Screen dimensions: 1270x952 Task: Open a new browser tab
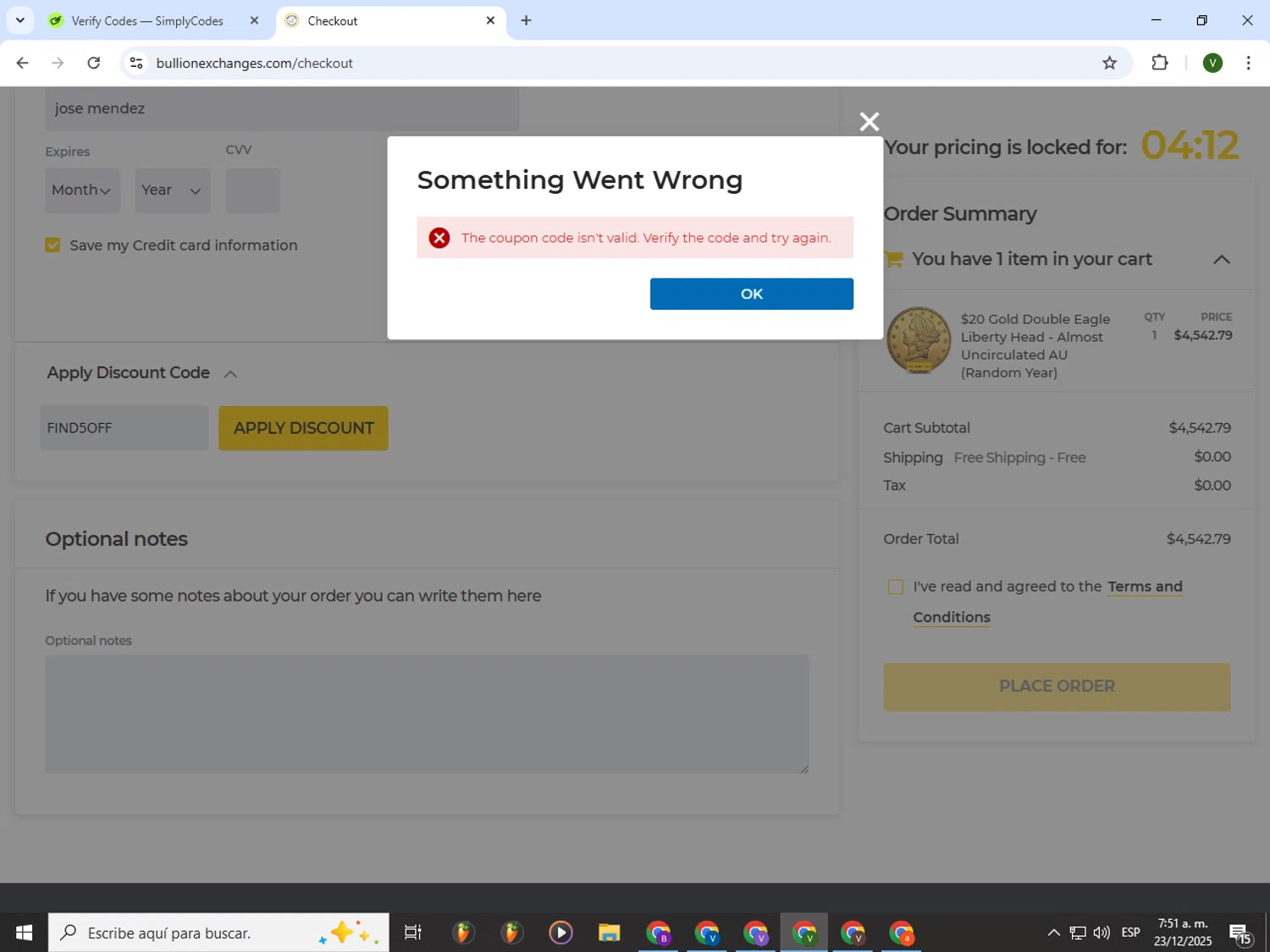click(526, 20)
